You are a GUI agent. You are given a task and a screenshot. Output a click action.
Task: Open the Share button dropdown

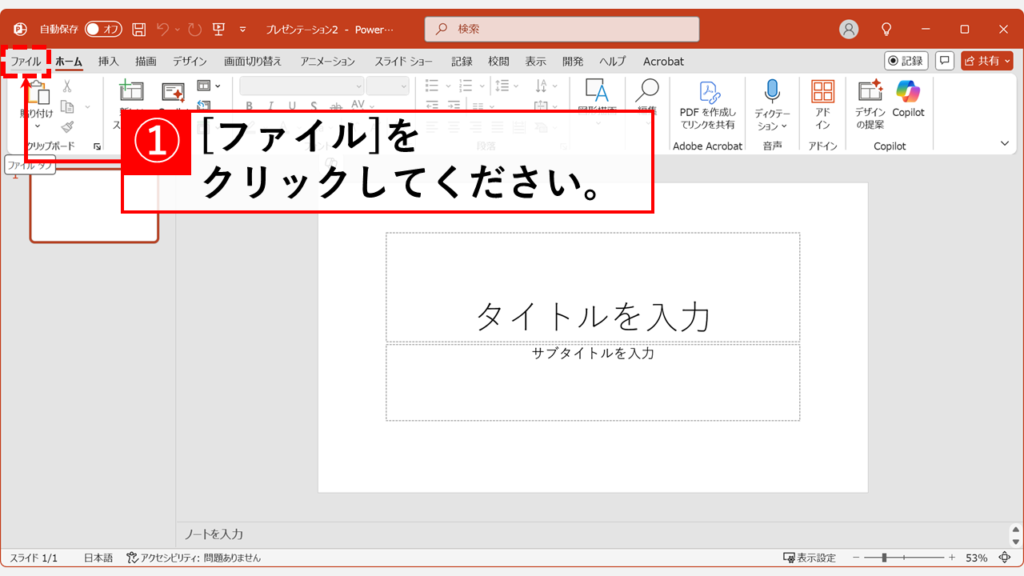[x=1008, y=61]
